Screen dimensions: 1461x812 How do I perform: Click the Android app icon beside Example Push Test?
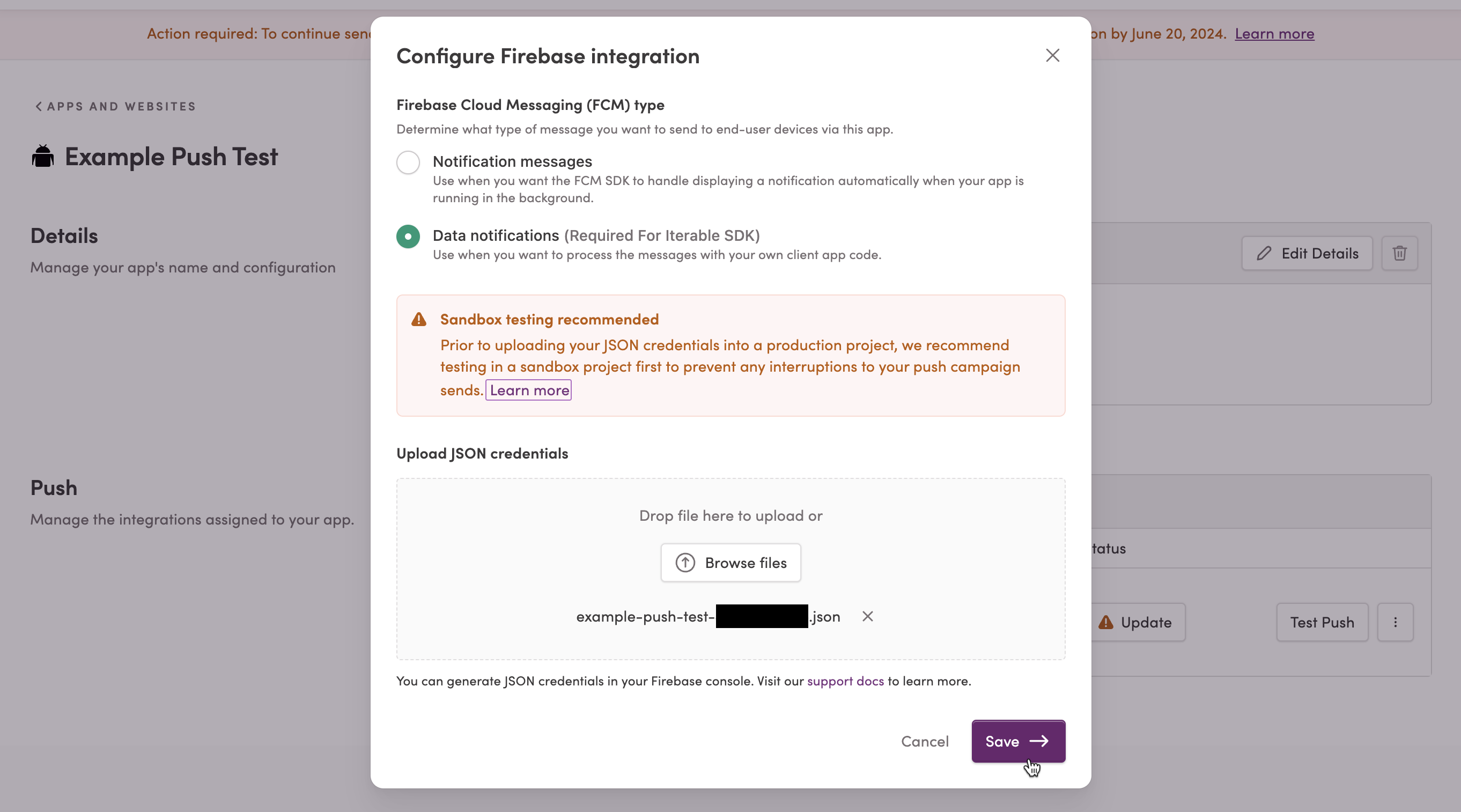point(42,157)
